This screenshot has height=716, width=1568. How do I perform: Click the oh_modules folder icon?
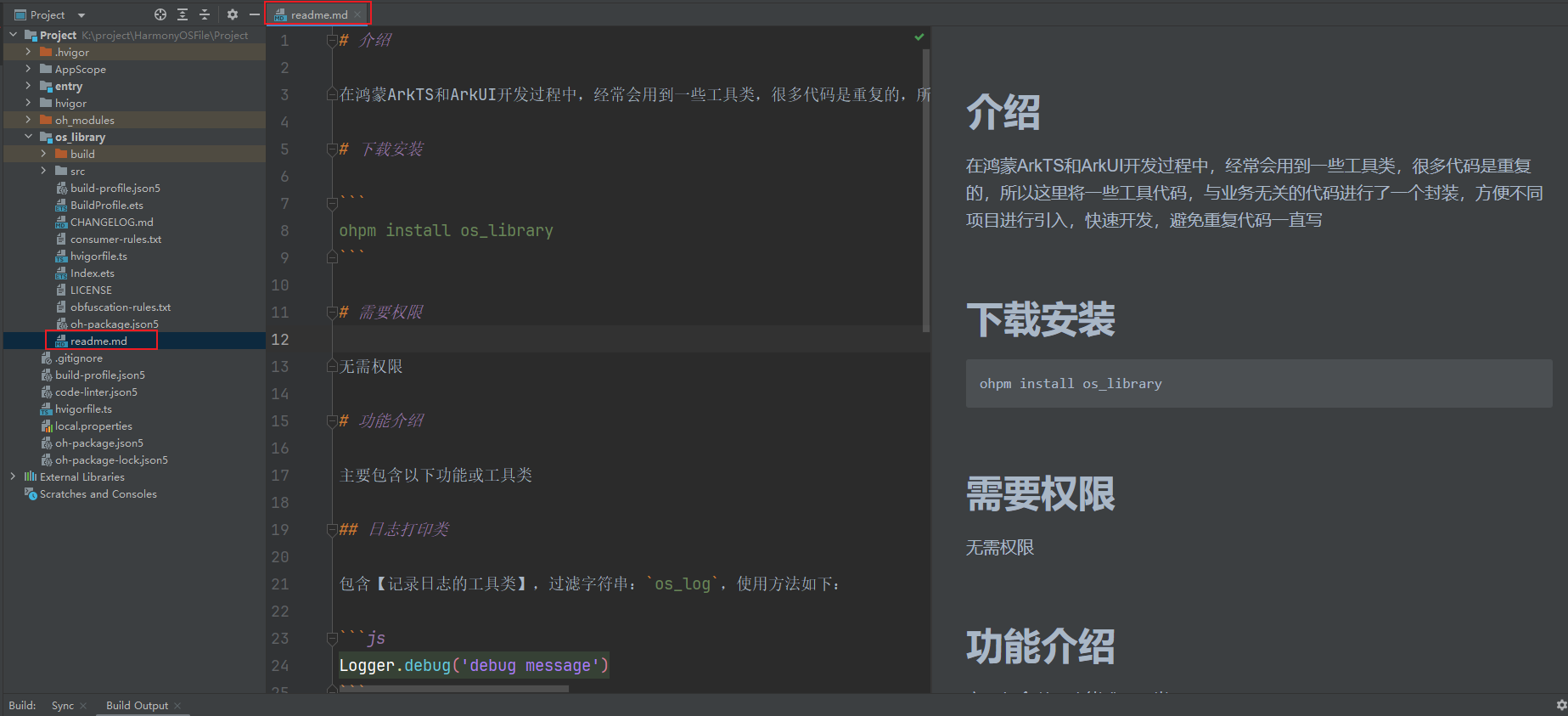(x=46, y=120)
